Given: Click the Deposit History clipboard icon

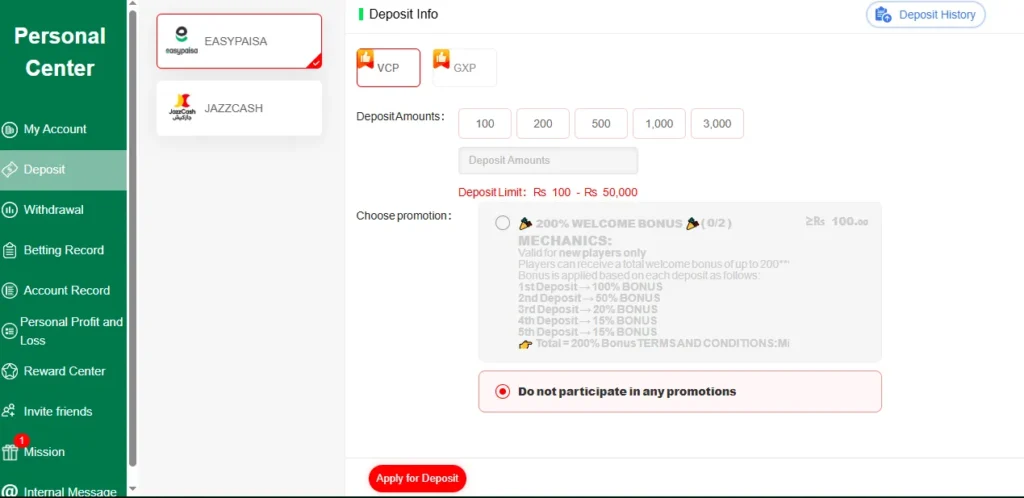Looking at the screenshot, I should (883, 14).
